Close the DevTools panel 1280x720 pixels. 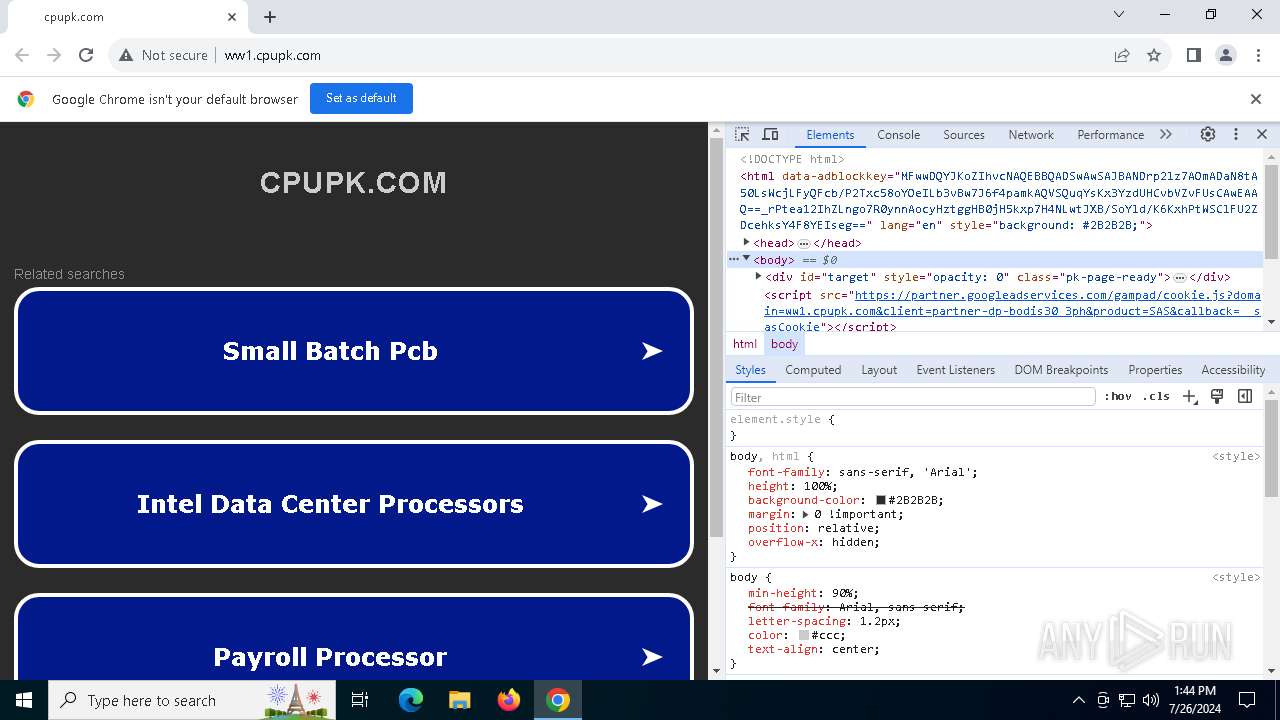tap(1262, 134)
